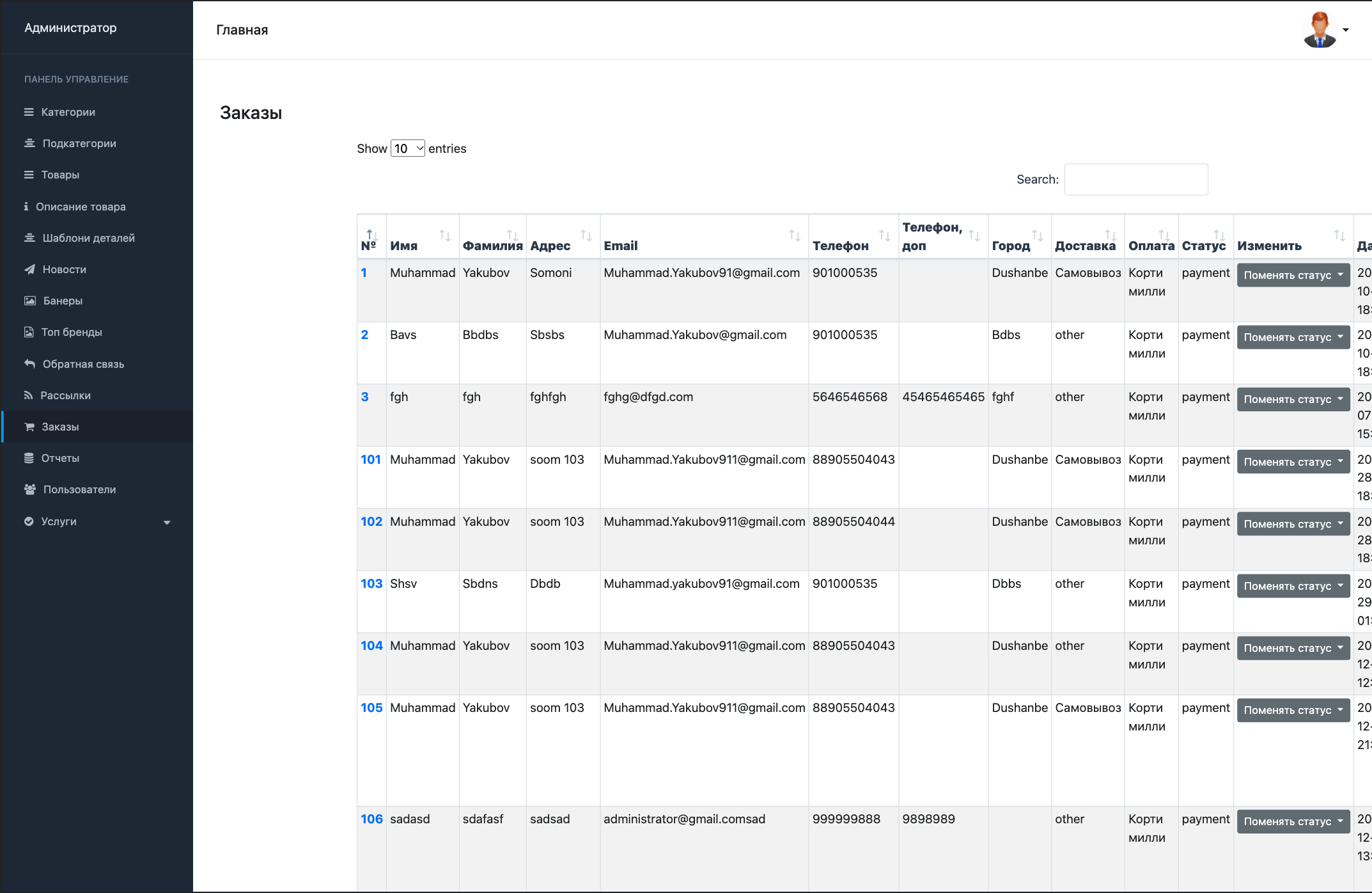Click the Новости paper plane icon
The image size is (1372, 893).
point(29,269)
